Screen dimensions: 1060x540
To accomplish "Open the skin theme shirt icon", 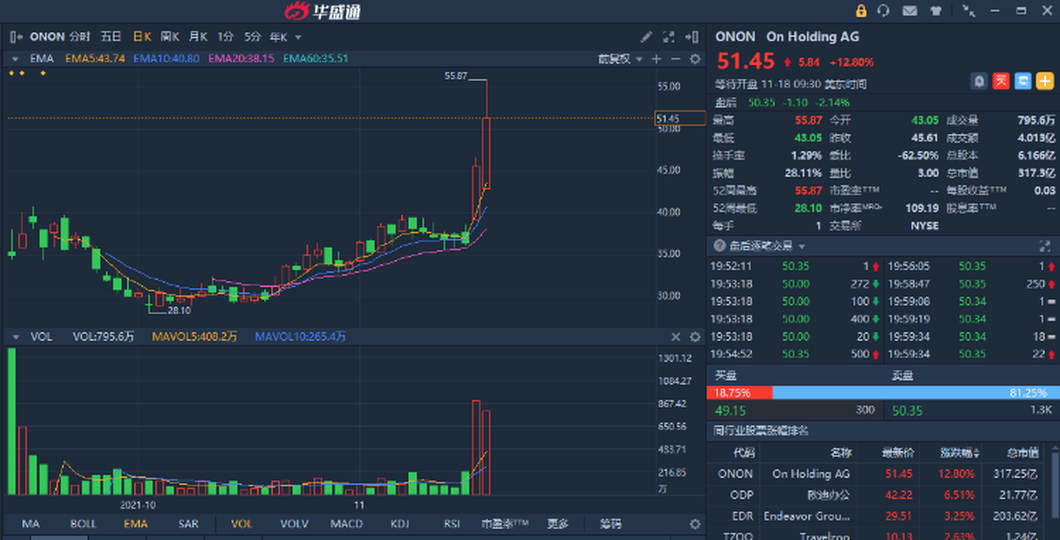I will click(936, 11).
